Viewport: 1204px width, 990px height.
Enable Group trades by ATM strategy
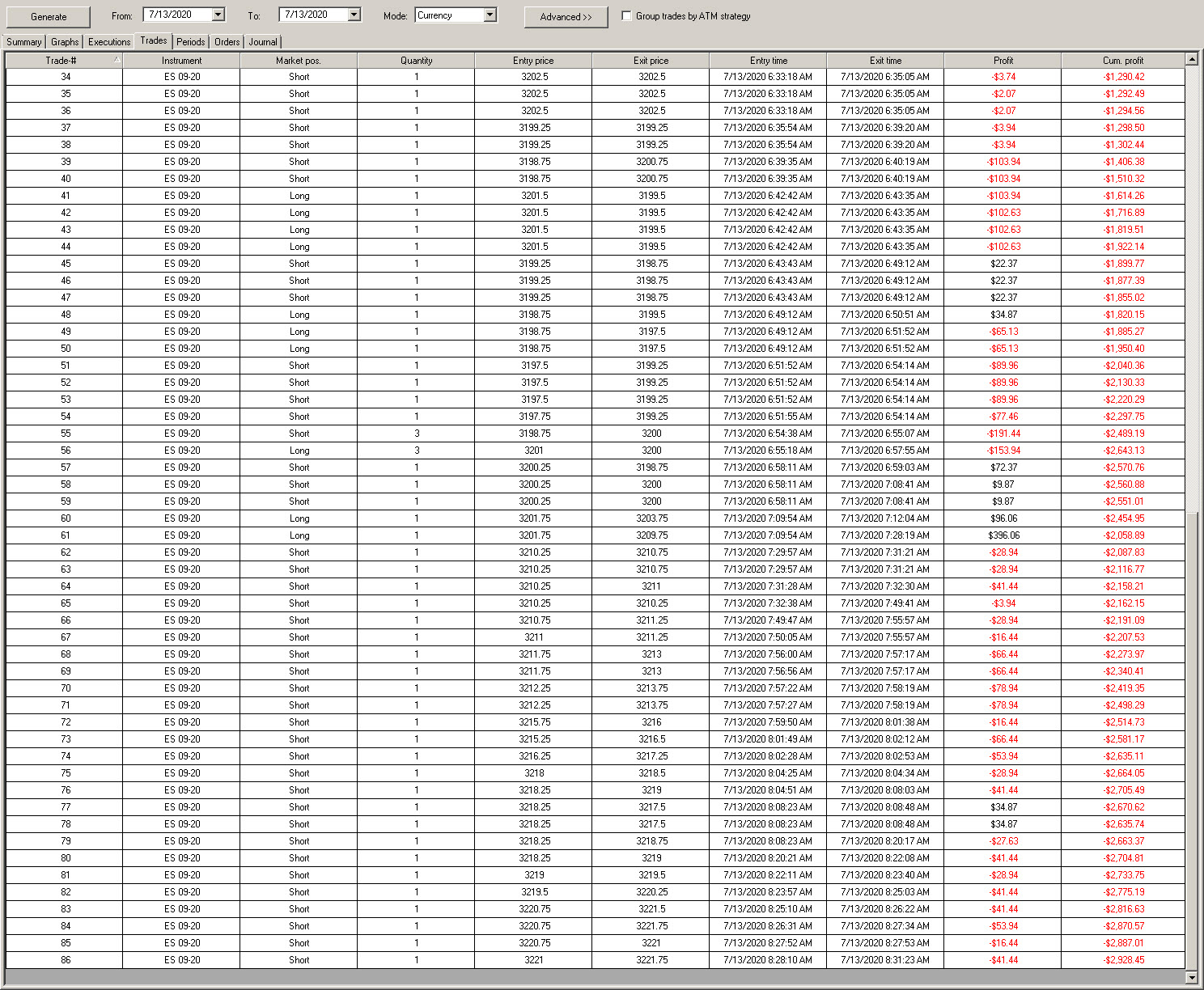[626, 15]
